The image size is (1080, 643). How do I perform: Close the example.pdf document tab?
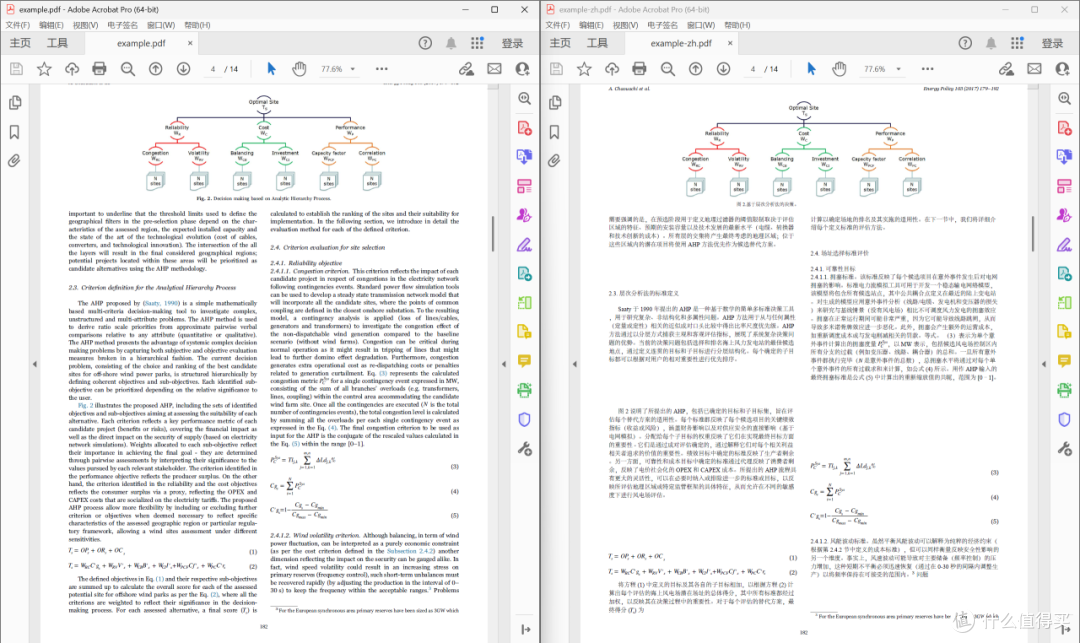point(190,43)
